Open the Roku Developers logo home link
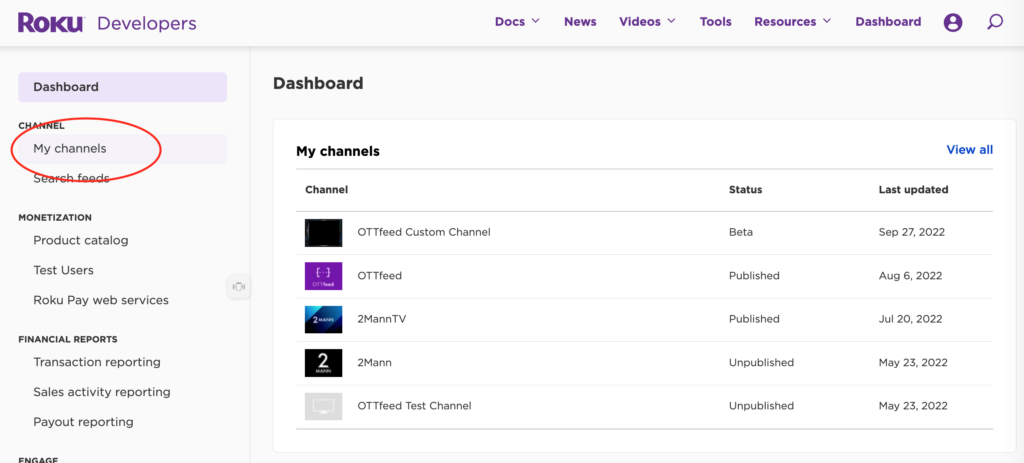Image resolution: width=1024 pixels, height=463 pixels. [107, 23]
